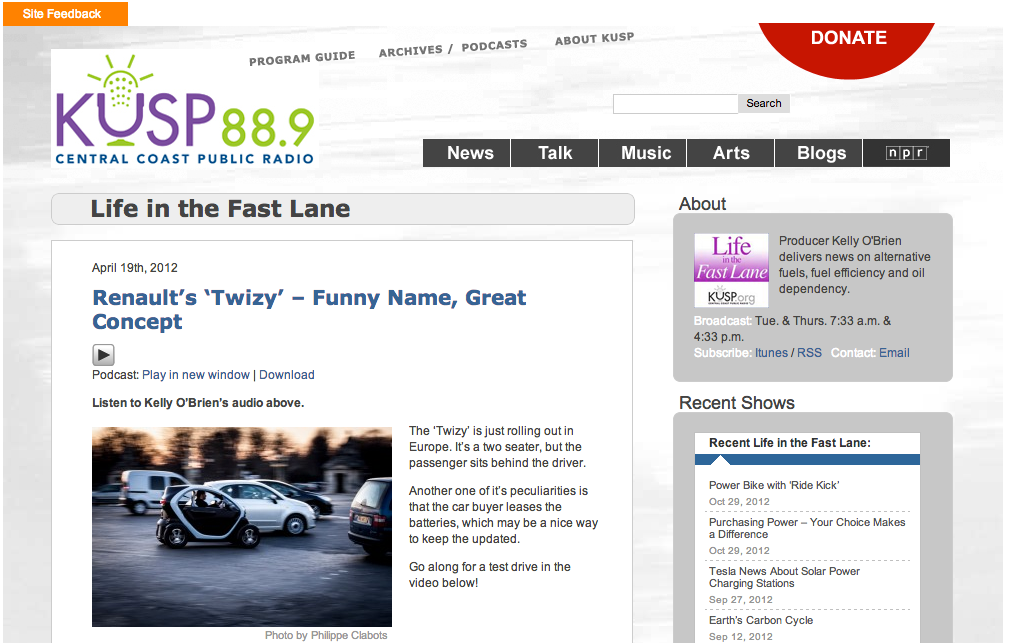This screenshot has width=1010, height=643.
Task: Click the Sep 12, 2012 date
Action: tap(740, 637)
